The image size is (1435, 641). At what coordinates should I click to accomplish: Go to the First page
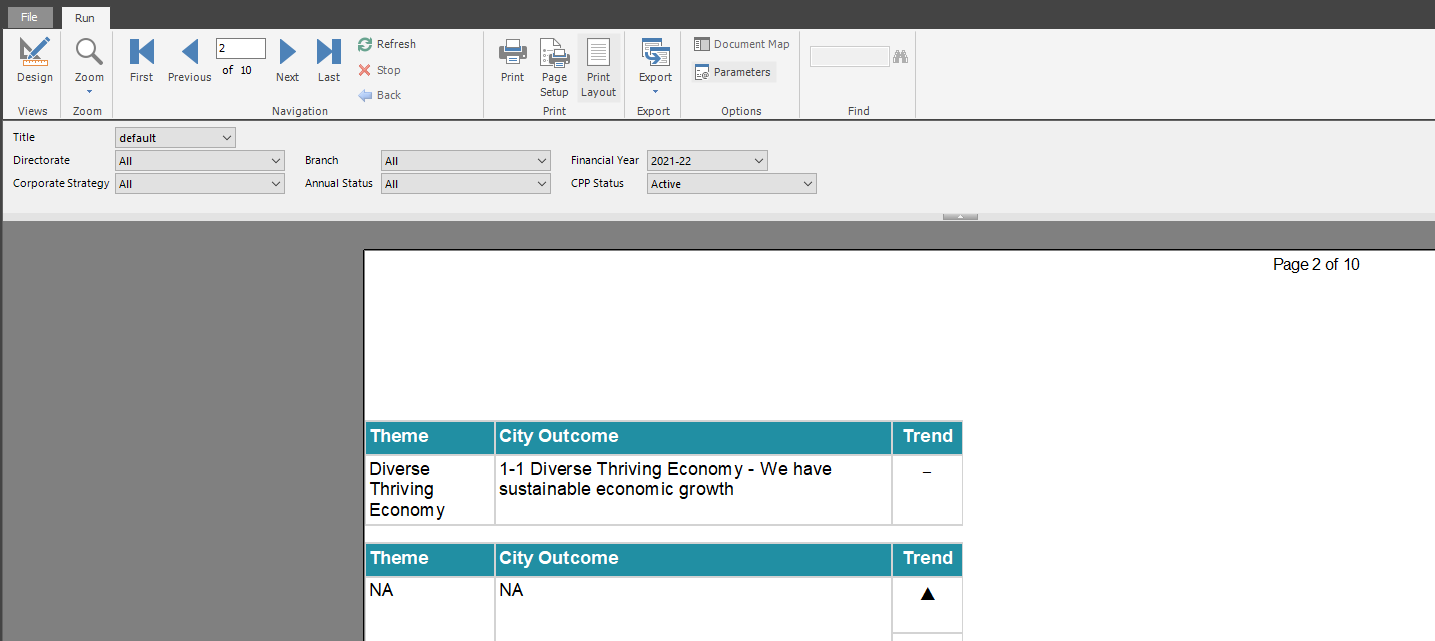[142, 61]
